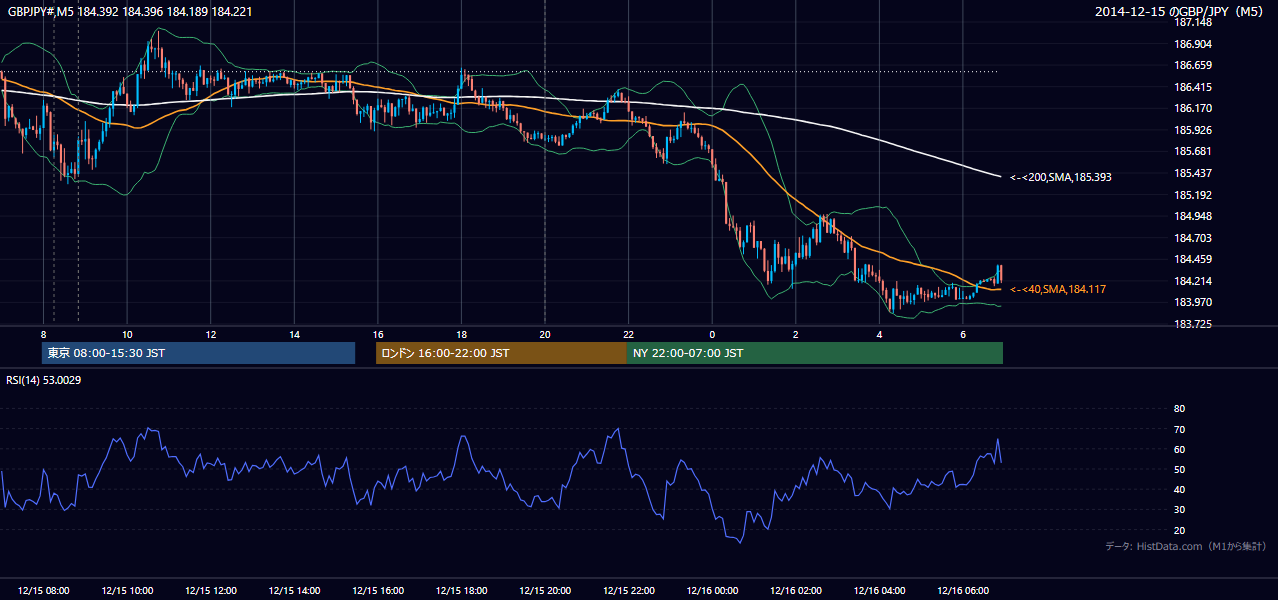Click the Tokyo 08:00-15:30 JST session bar
This screenshot has height=600, width=1278.
(x=199, y=353)
